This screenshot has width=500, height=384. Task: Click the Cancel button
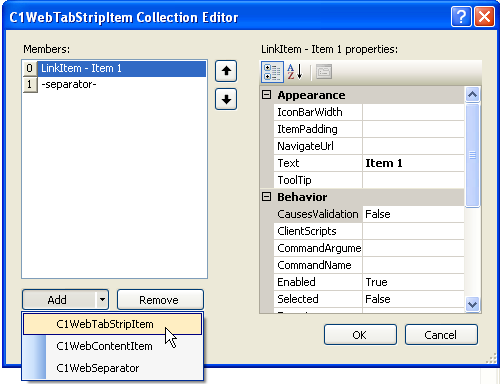pos(441,335)
